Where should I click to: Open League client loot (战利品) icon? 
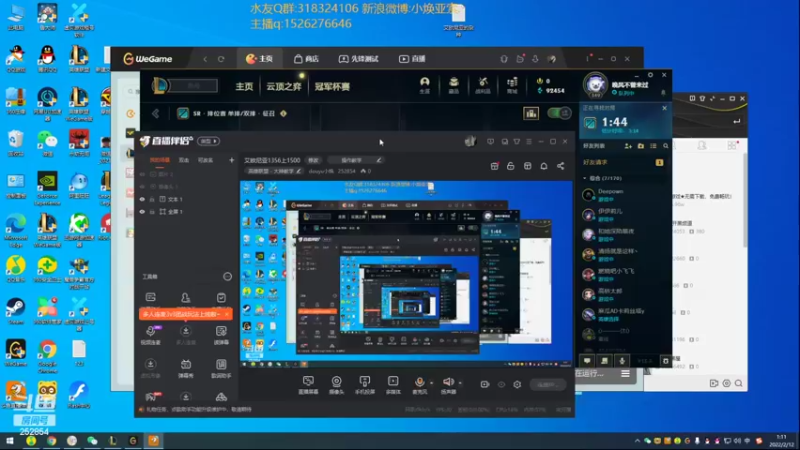coord(483,85)
